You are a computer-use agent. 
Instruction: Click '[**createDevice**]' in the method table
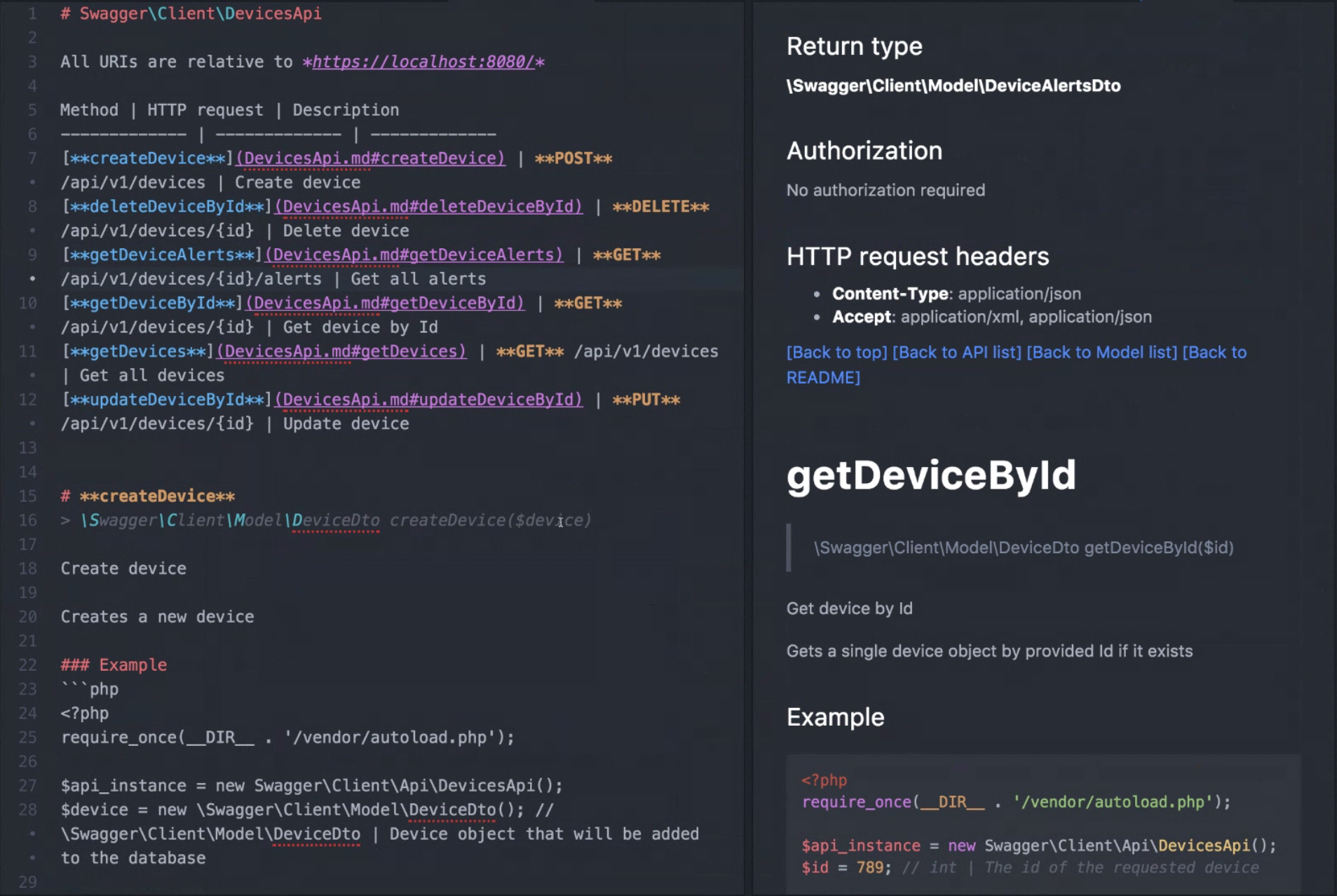pyautogui.click(x=147, y=158)
